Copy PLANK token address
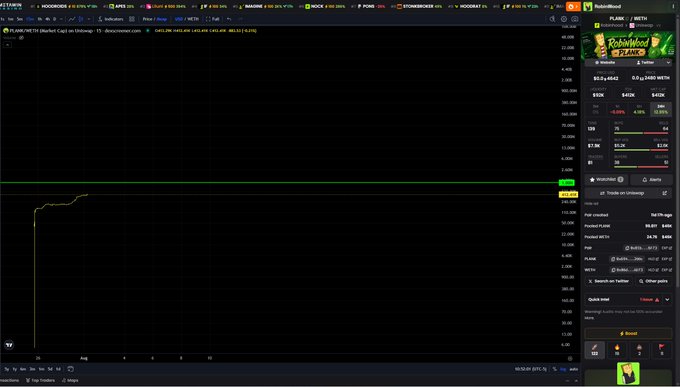680x387 pixels. click(x=627, y=259)
